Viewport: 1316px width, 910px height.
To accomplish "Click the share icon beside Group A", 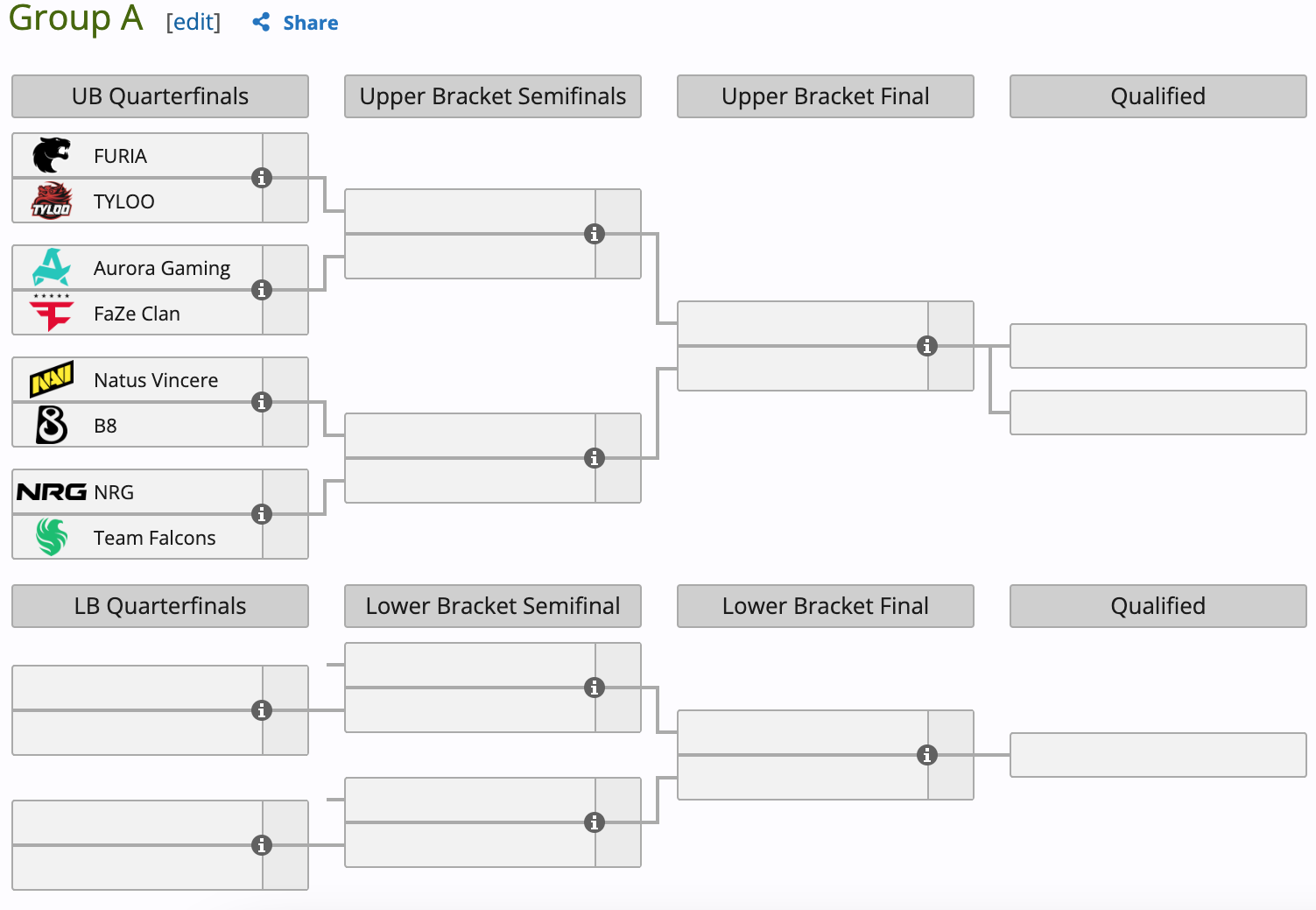I will [x=261, y=23].
